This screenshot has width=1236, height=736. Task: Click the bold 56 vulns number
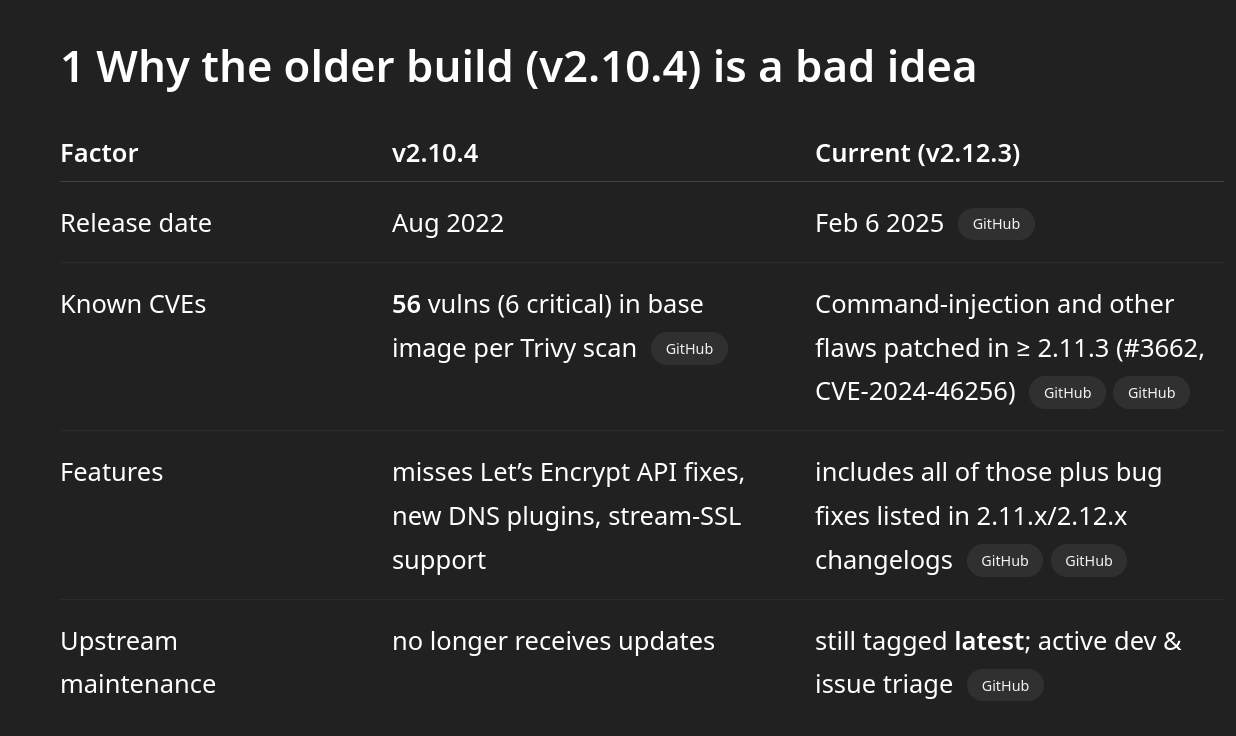[x=406, y=304]
